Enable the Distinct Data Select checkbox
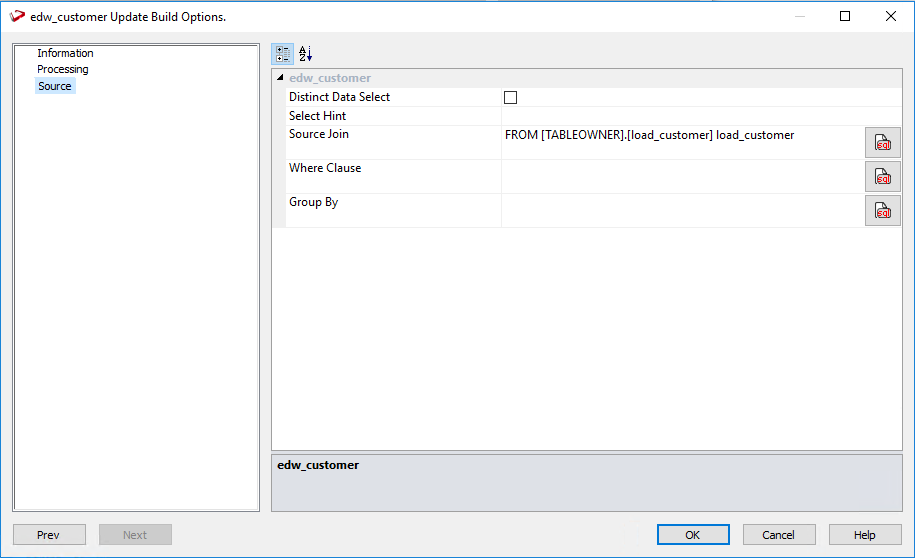Screen dimensions: 915x558 click(x=510, y=98)
